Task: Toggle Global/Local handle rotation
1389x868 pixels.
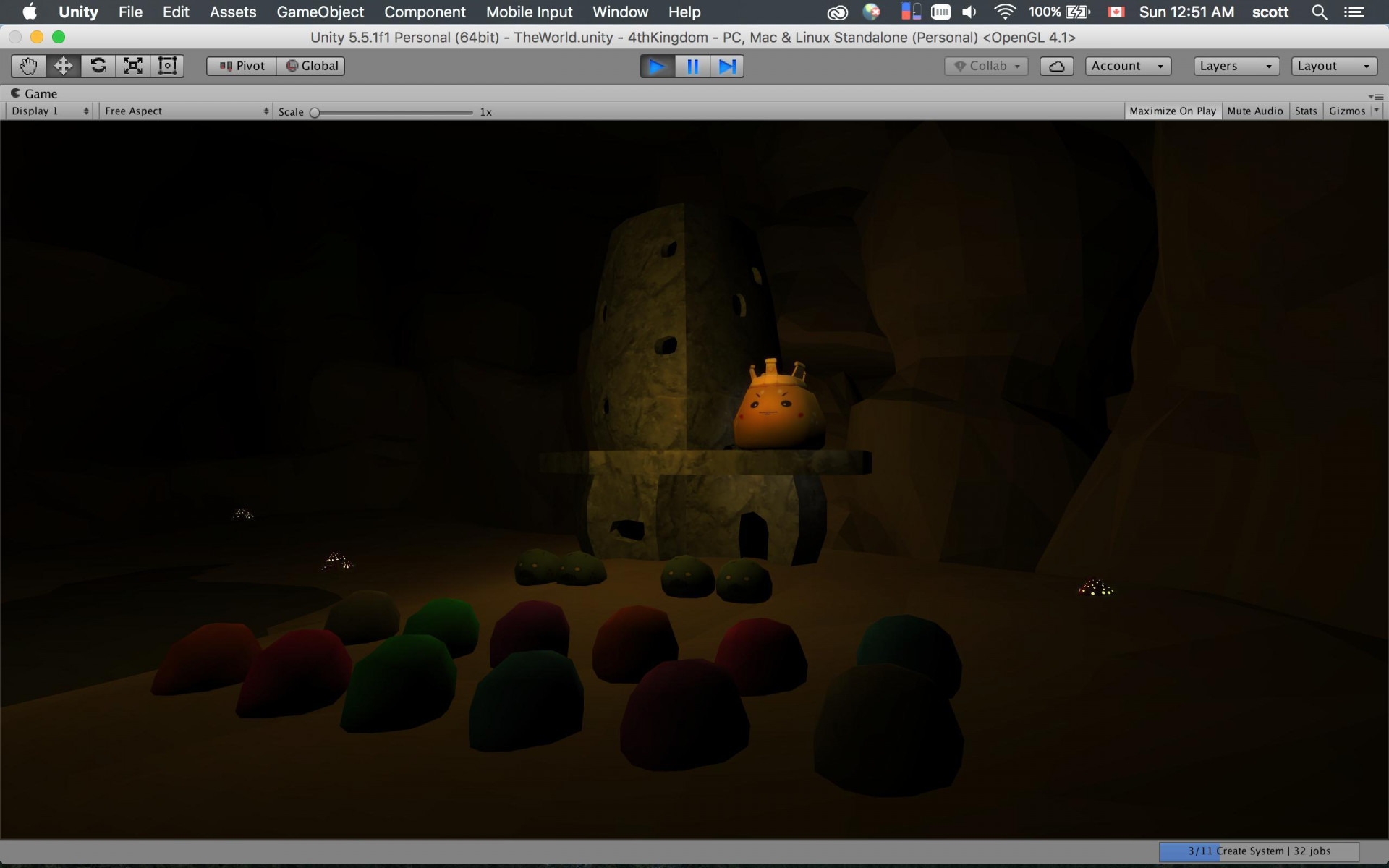Action: [311, 66]
